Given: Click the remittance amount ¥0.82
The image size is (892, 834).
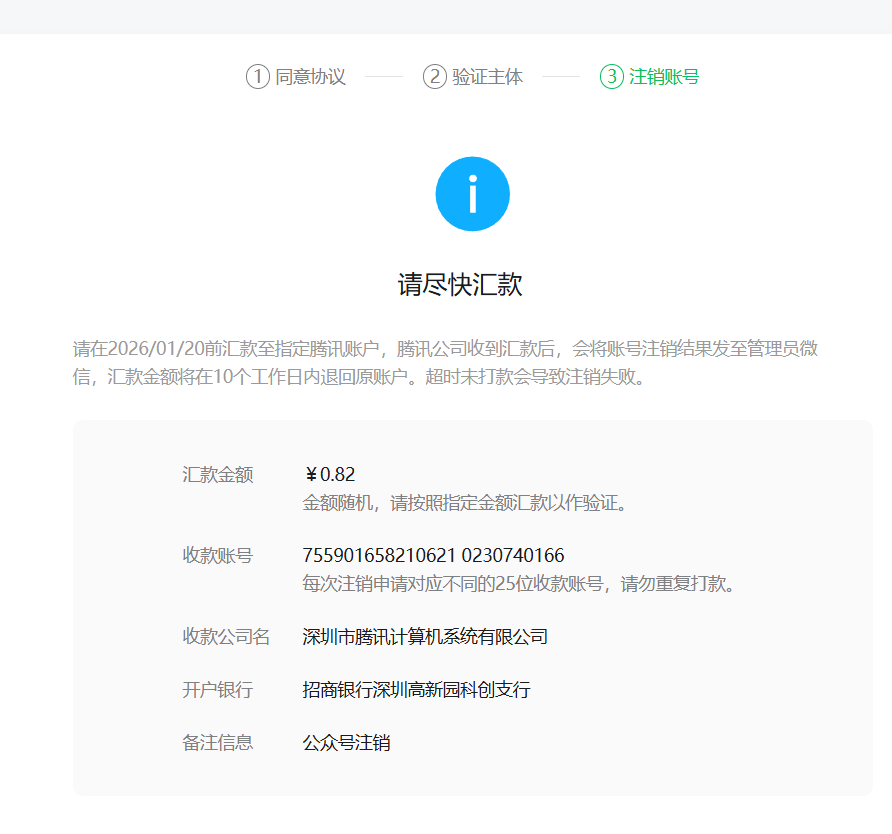Looking at the screenshot, I should [x=329, y=474].
